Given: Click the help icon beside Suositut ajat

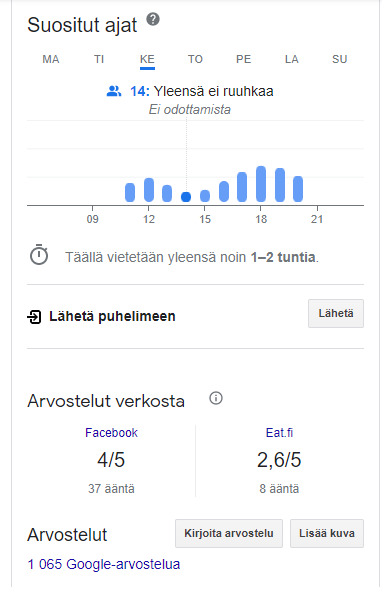Looking at the screenshot, I should click(153, 19).
